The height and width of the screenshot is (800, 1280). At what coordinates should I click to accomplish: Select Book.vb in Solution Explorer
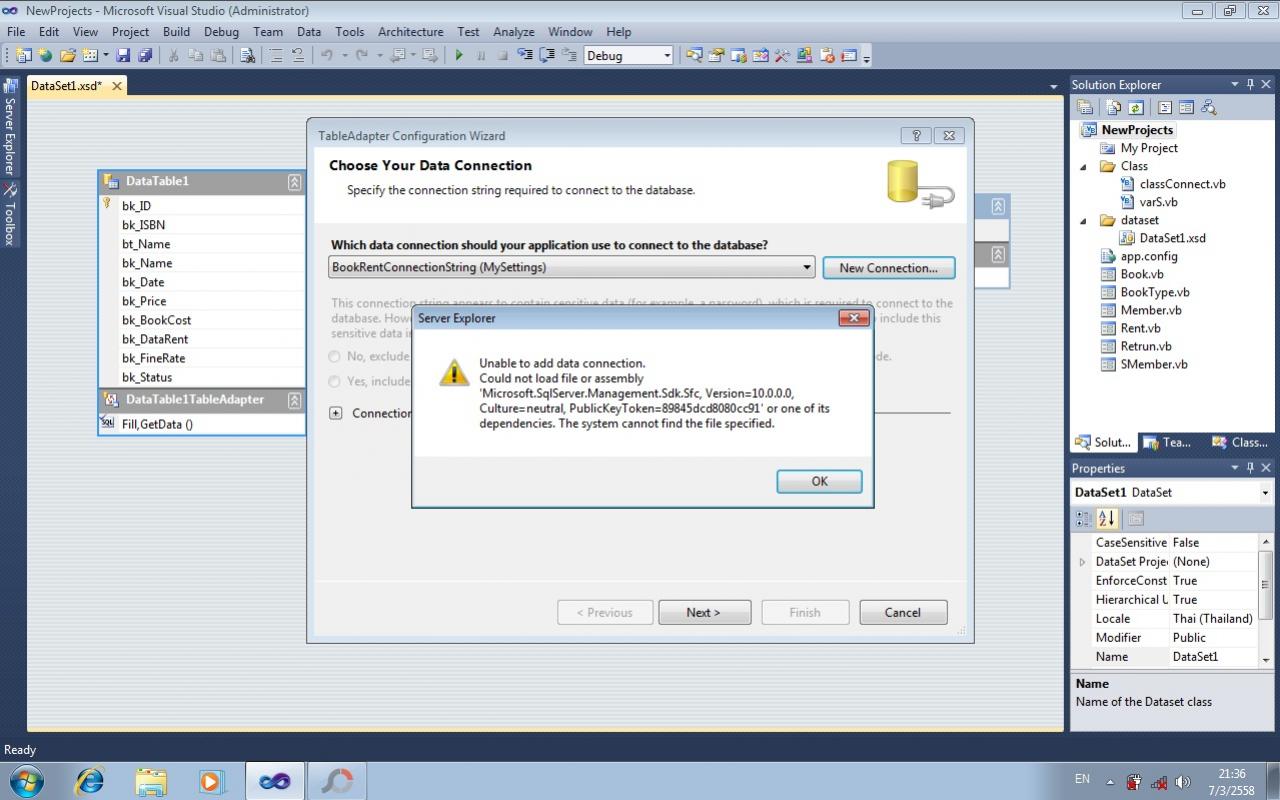(1141, 274)
